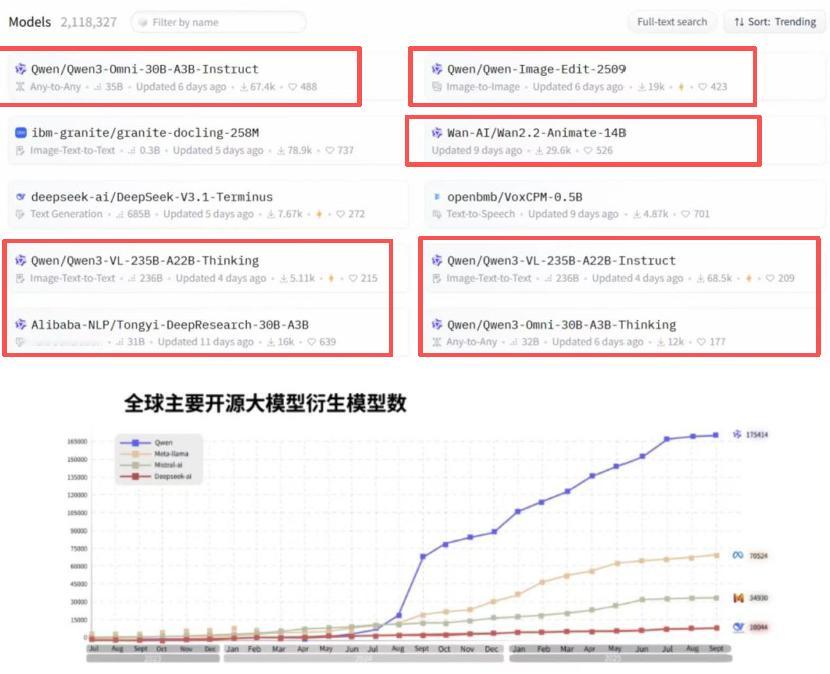Viewport: 830px width, 674px height.
Task: Open the Sort: Trending dropdown
Action: pos(775,22)
